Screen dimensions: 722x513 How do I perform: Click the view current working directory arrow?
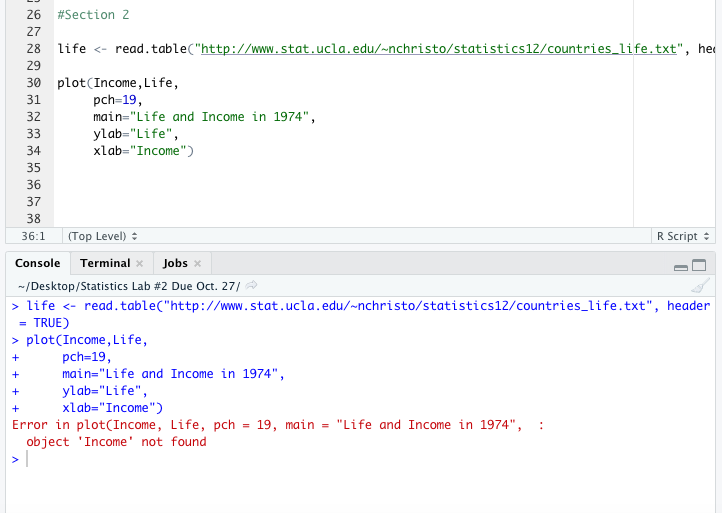point(251,286)
